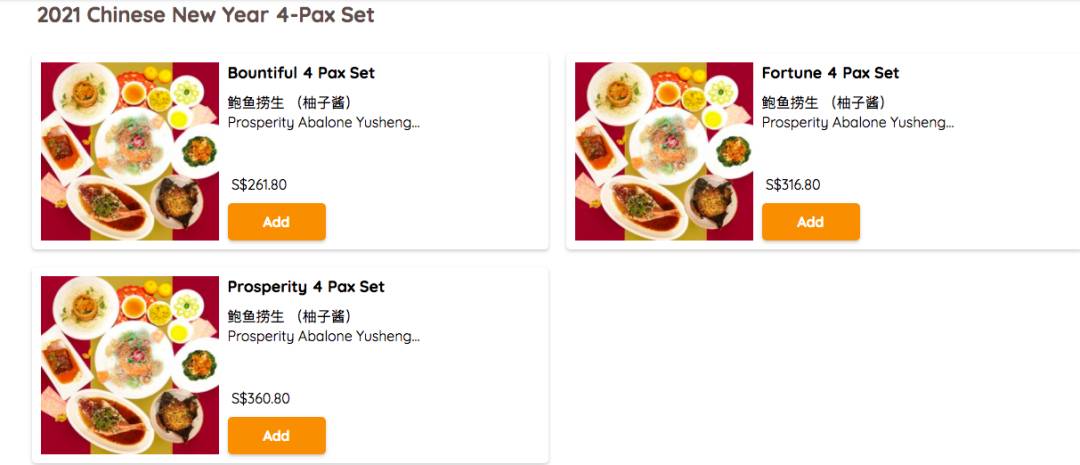Click the Bountiful 4 Pax Set title

(301, 73)
